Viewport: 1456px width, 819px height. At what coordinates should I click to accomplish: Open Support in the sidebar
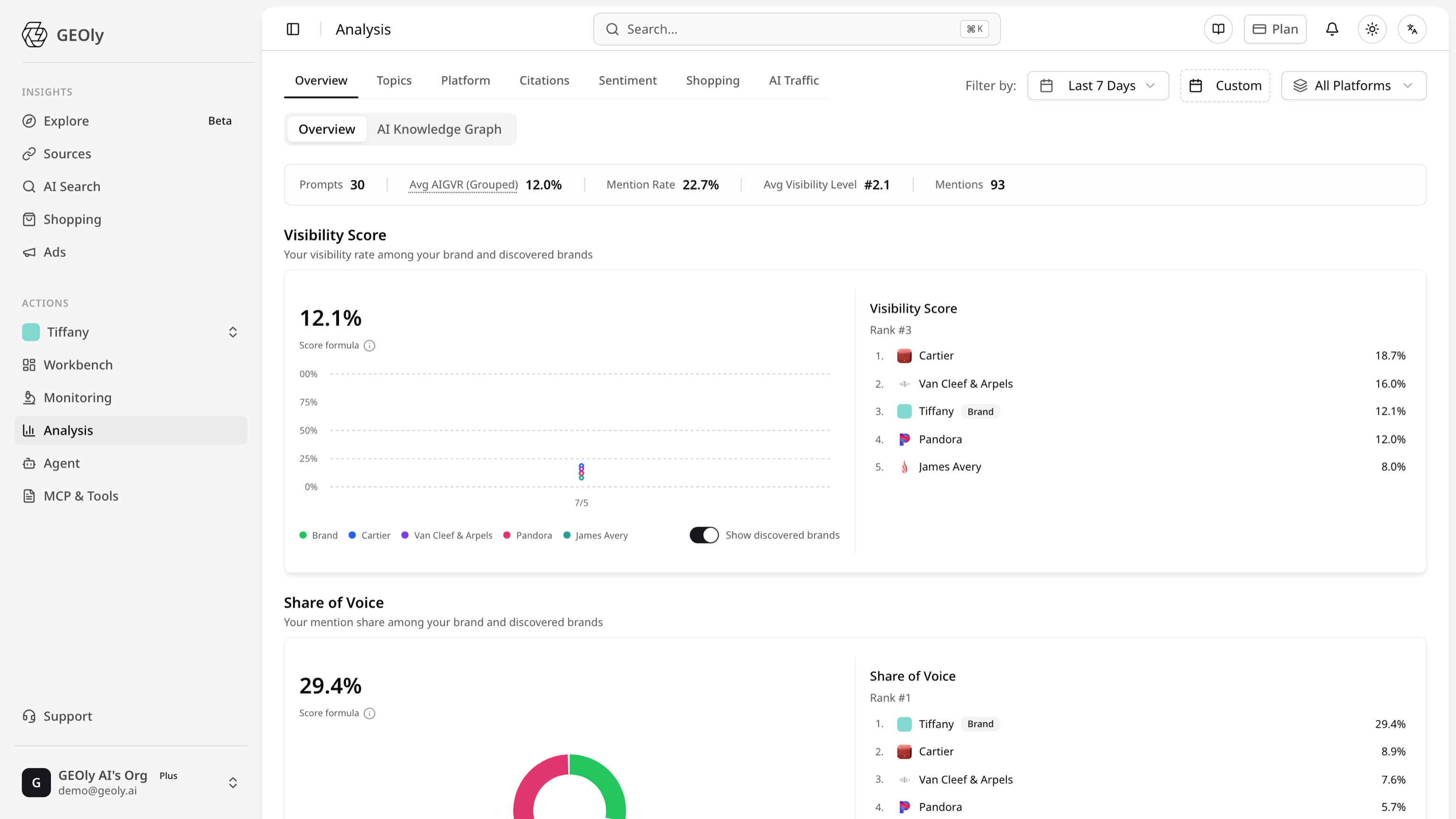click(131, 716)
